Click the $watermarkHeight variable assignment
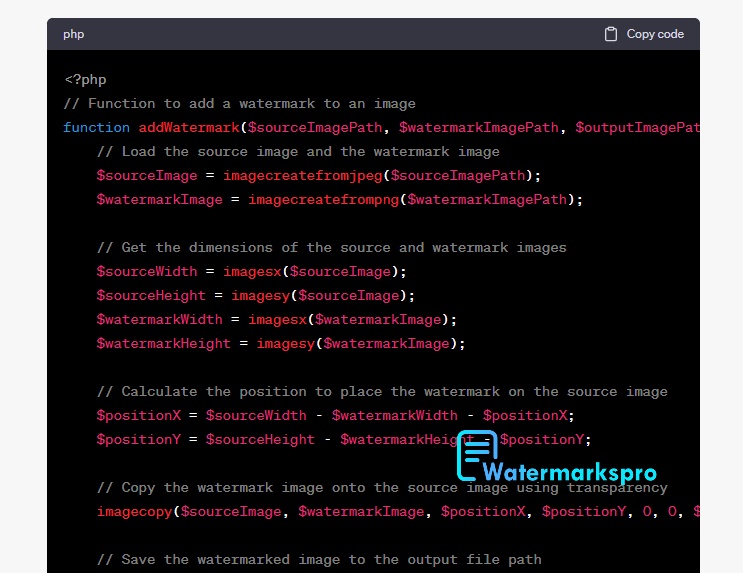The image size is (743, 573). tap(163, 344)
